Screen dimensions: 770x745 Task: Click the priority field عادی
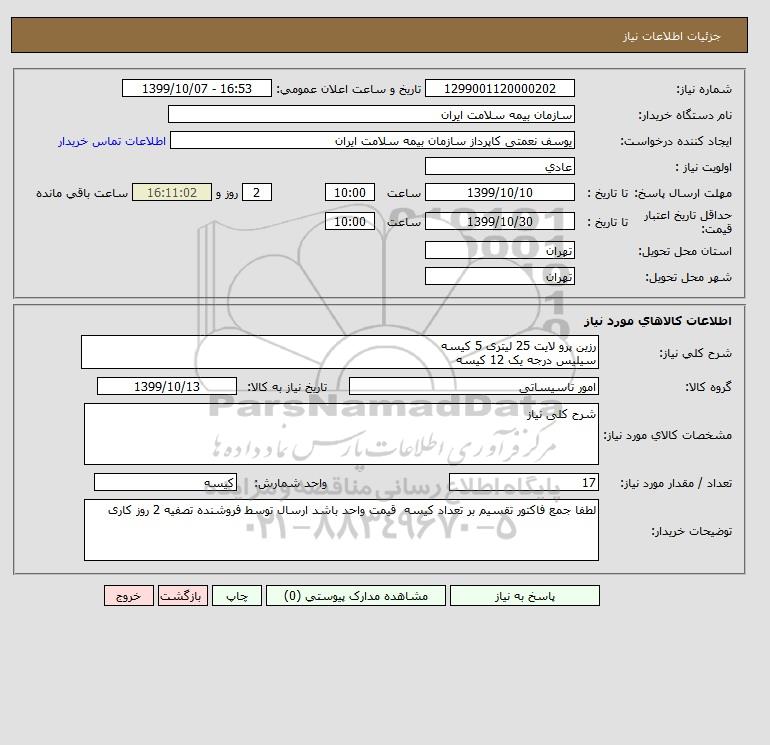point(499,166)
